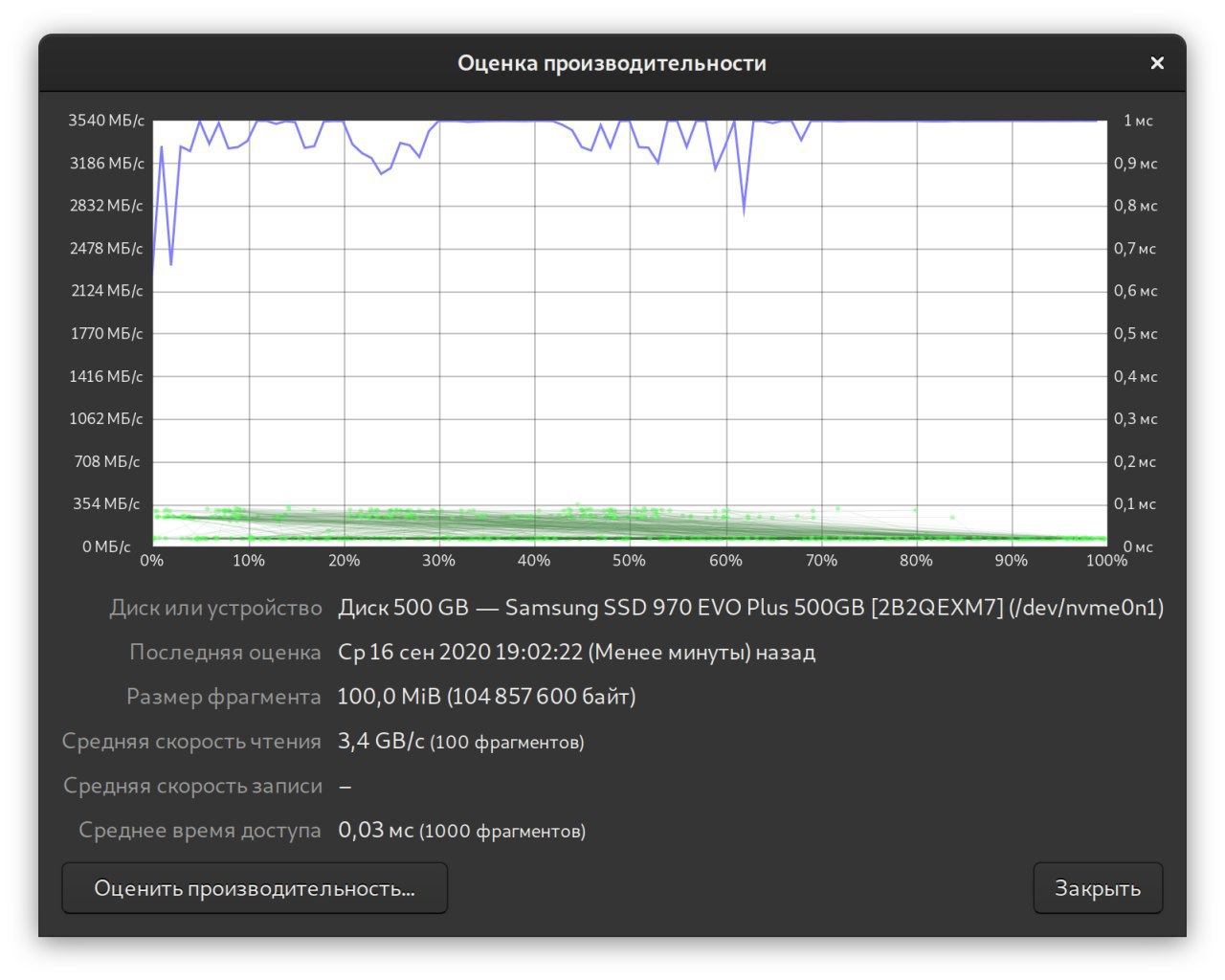Click the device path /dev/nvme0n1
1225x980 pixels.
tap(1086, 608)
